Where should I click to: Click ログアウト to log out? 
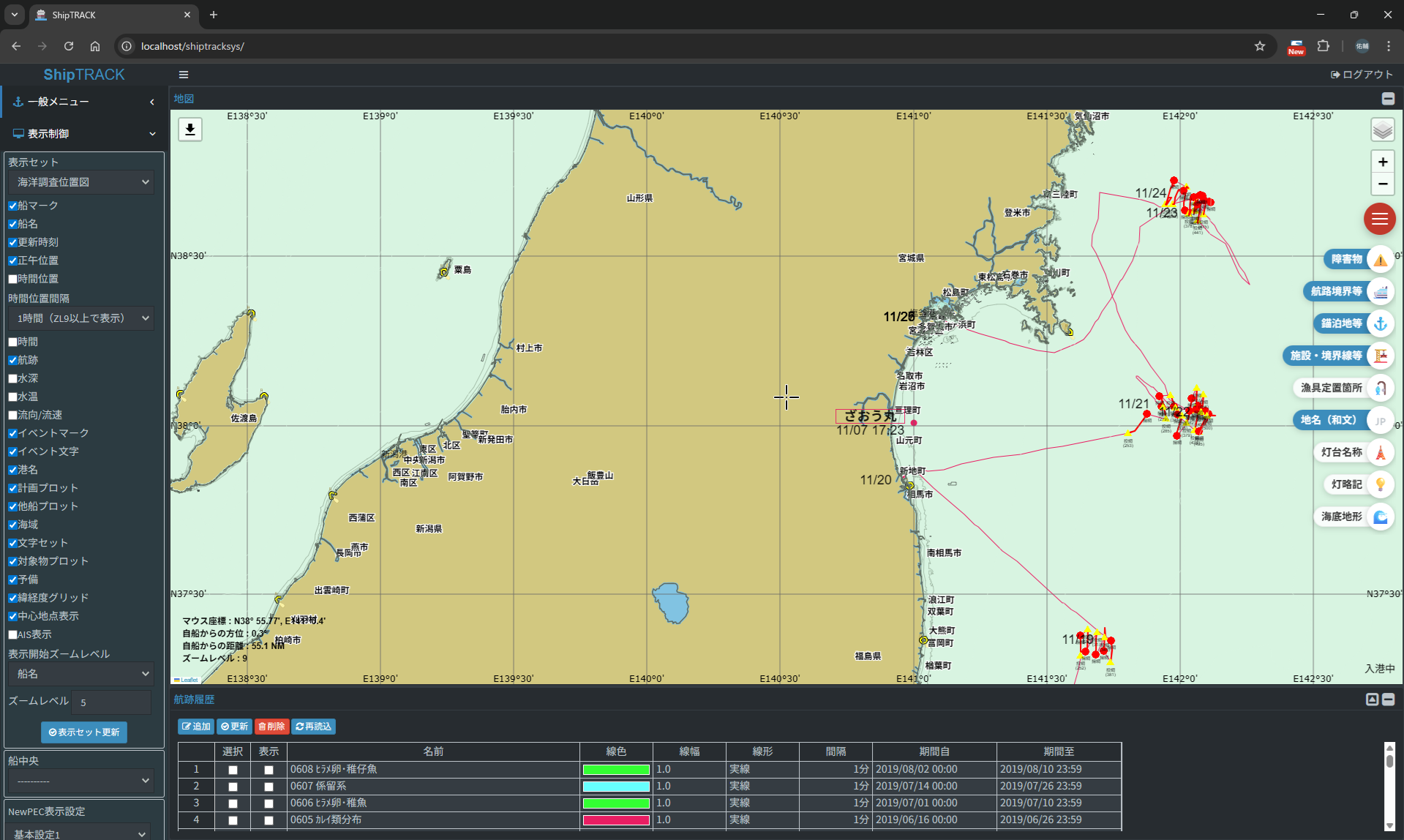pyautogui.click(x=1362, y=75)
